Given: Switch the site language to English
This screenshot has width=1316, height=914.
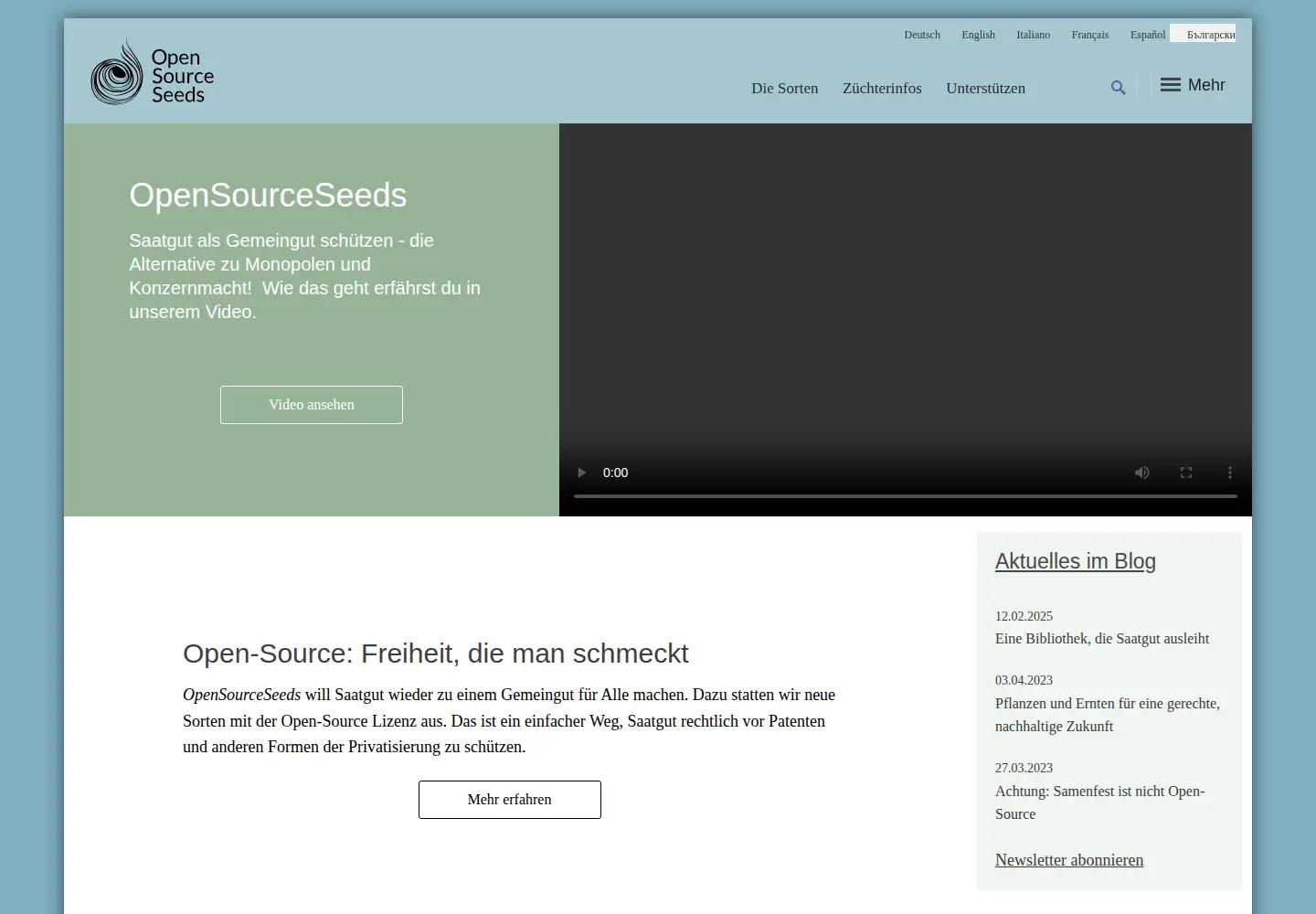Looking at the screenshot, I should (x=978, y=35).
